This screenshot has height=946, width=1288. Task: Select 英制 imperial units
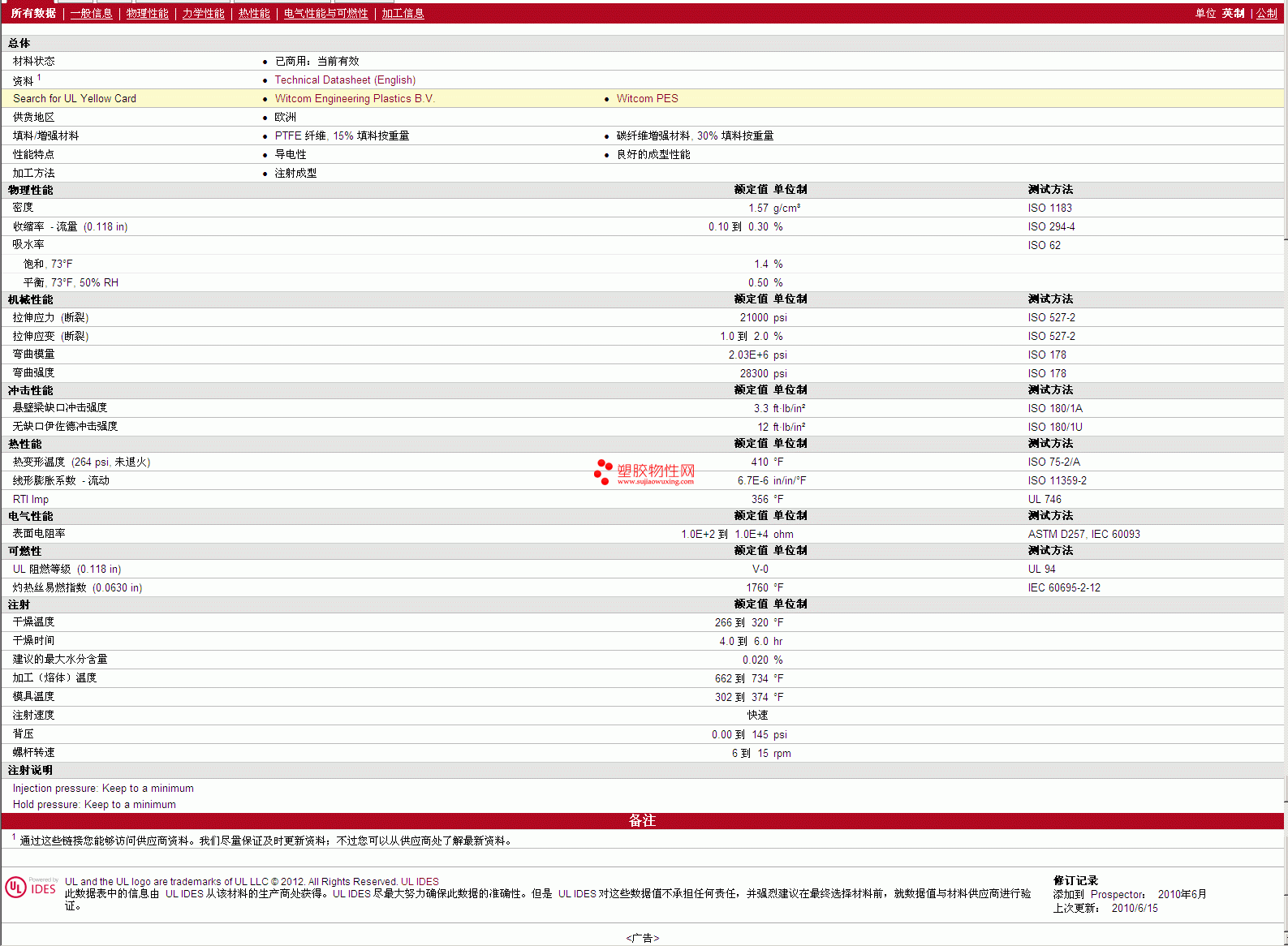[x=1233, y=13]
